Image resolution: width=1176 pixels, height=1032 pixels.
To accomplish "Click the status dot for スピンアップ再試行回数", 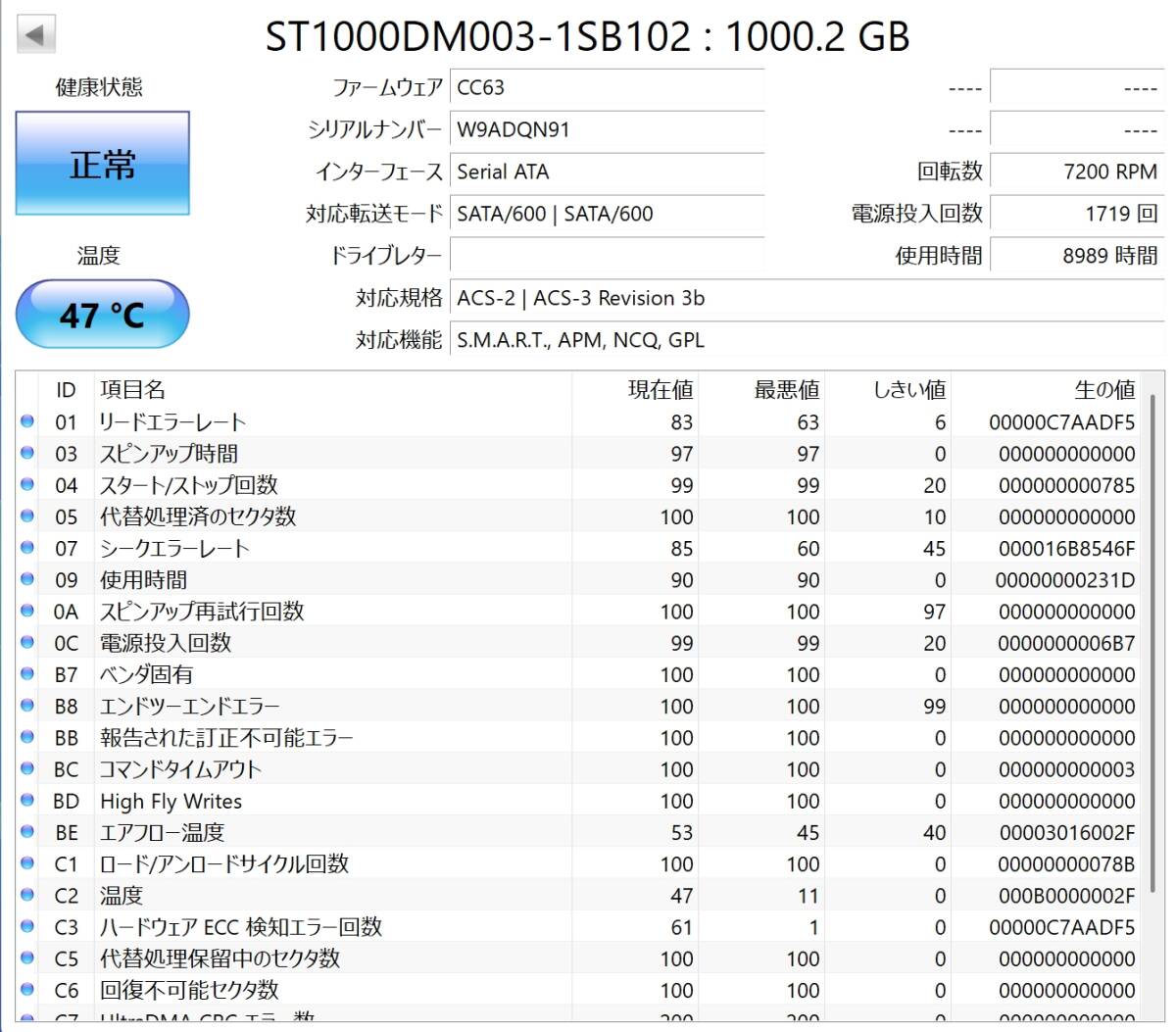I will [x=28, y=611].
